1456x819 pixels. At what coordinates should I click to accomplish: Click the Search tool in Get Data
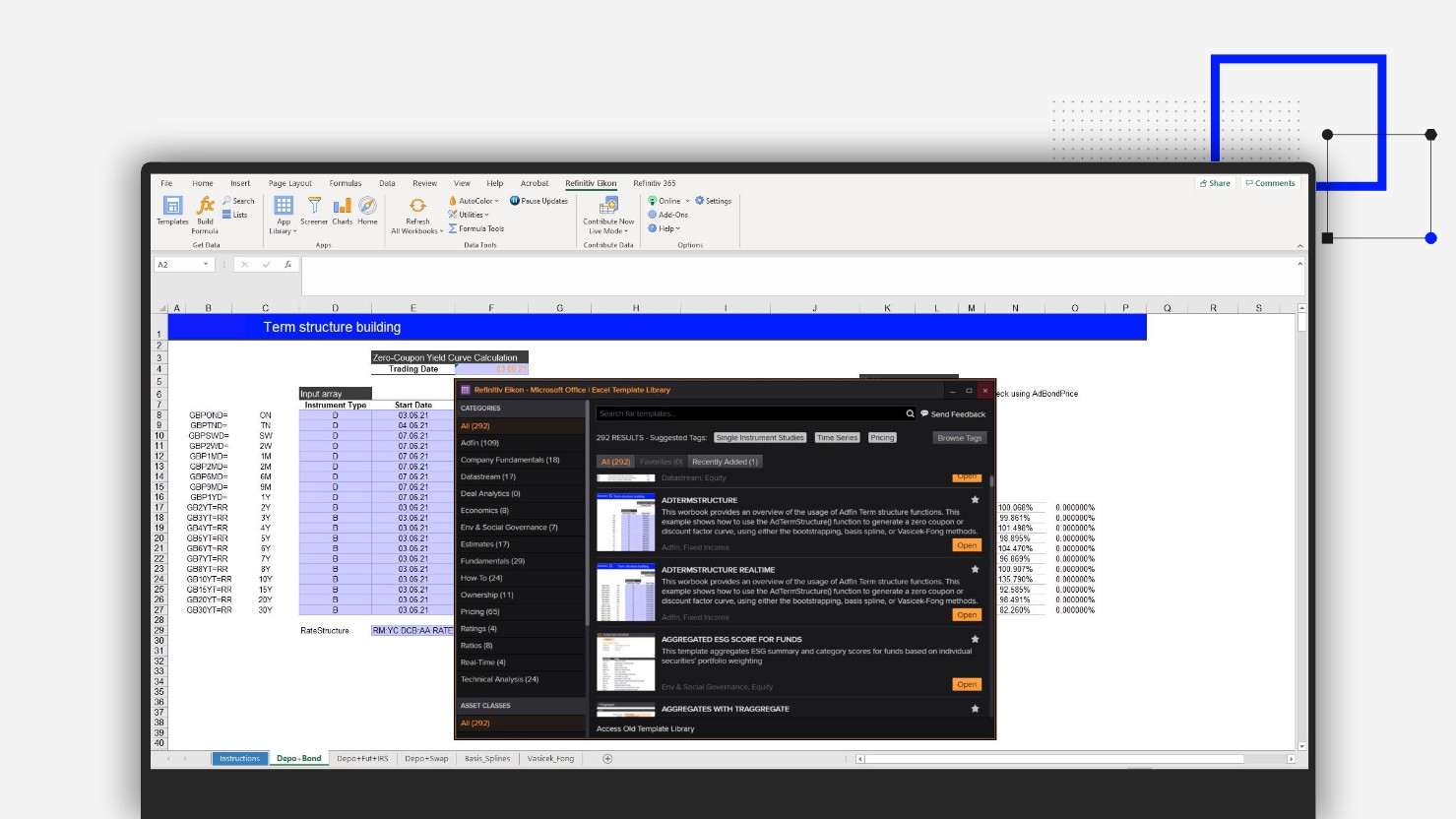point(238,201)
